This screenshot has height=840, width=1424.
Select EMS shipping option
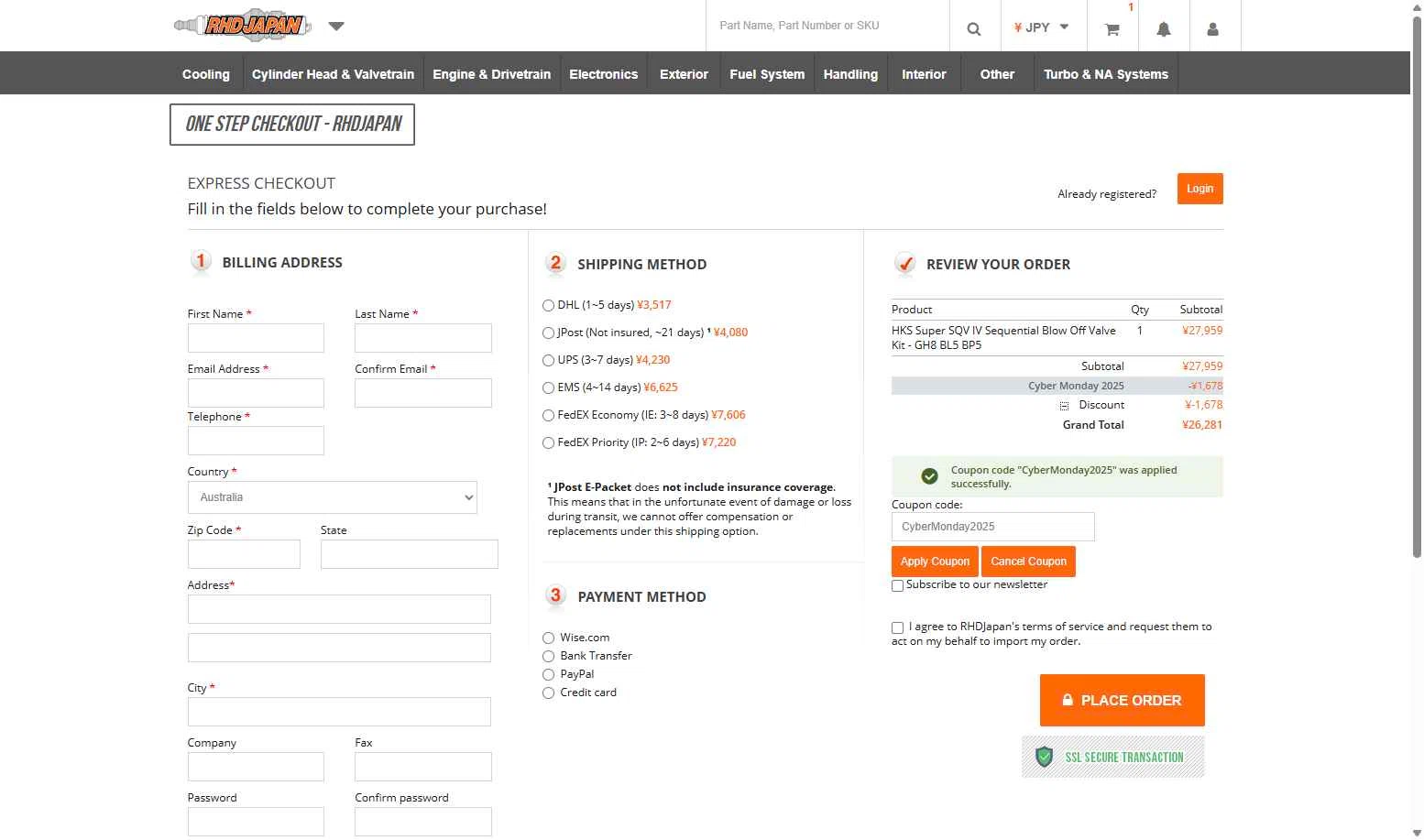pyautogui.click(x=548, y=387)
